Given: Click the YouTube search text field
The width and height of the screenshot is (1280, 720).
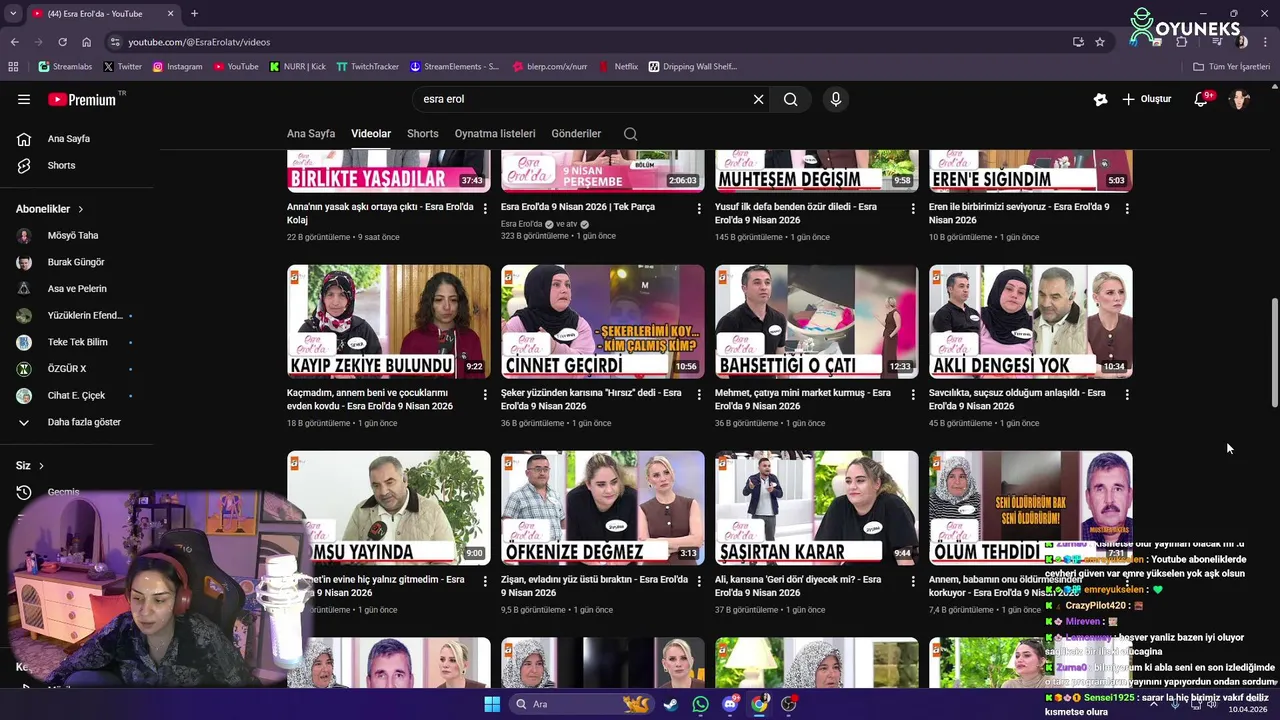Looking at the screenshot, I should pos(585,99).
